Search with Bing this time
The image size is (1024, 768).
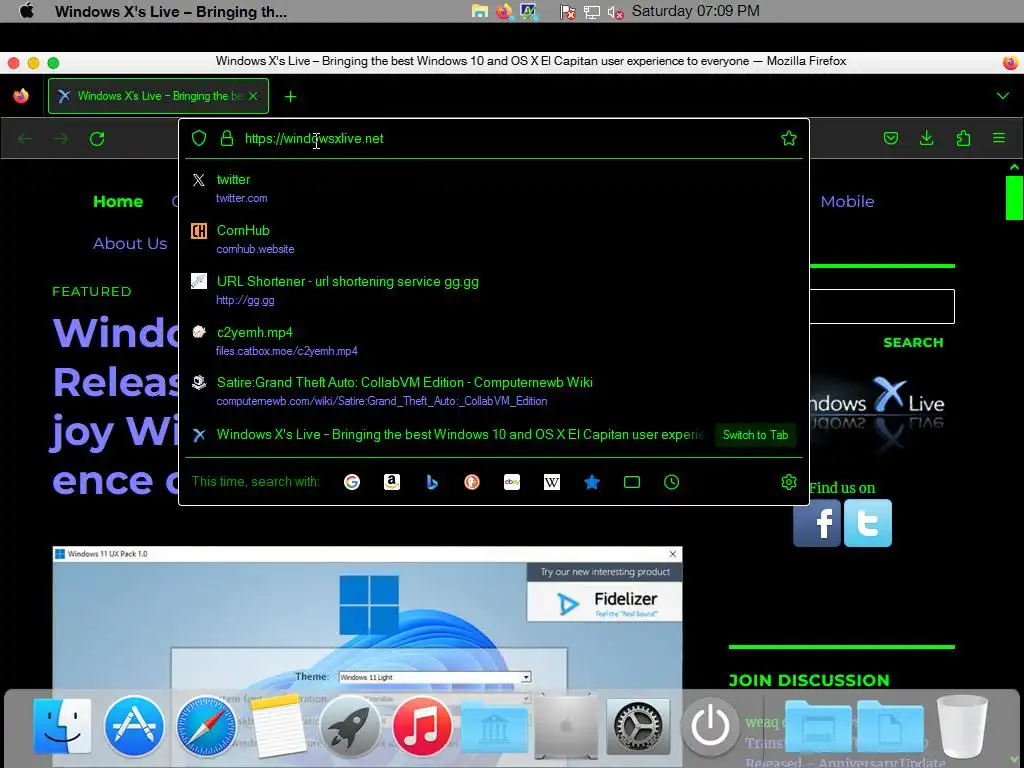tap(432, 482)
